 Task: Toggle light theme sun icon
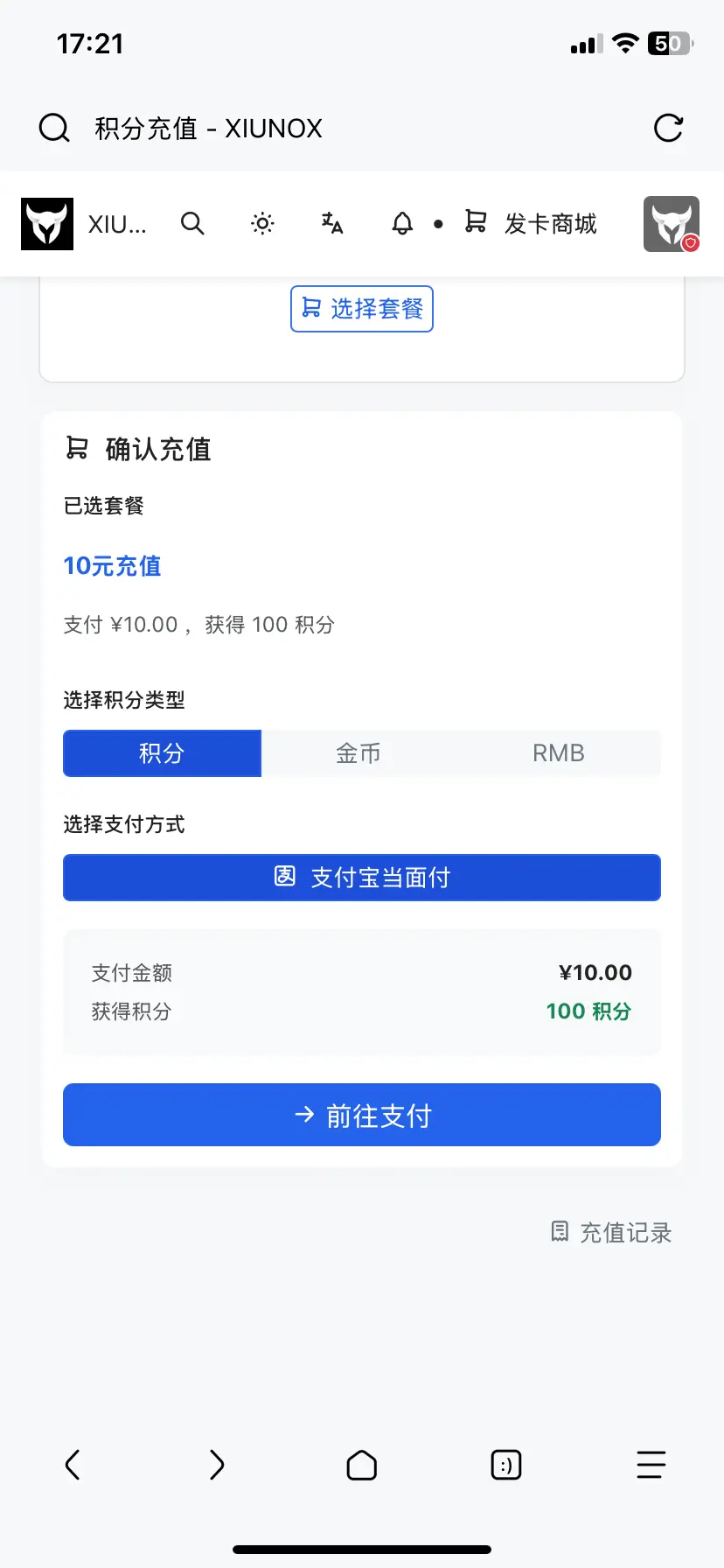tap(262, 224)
